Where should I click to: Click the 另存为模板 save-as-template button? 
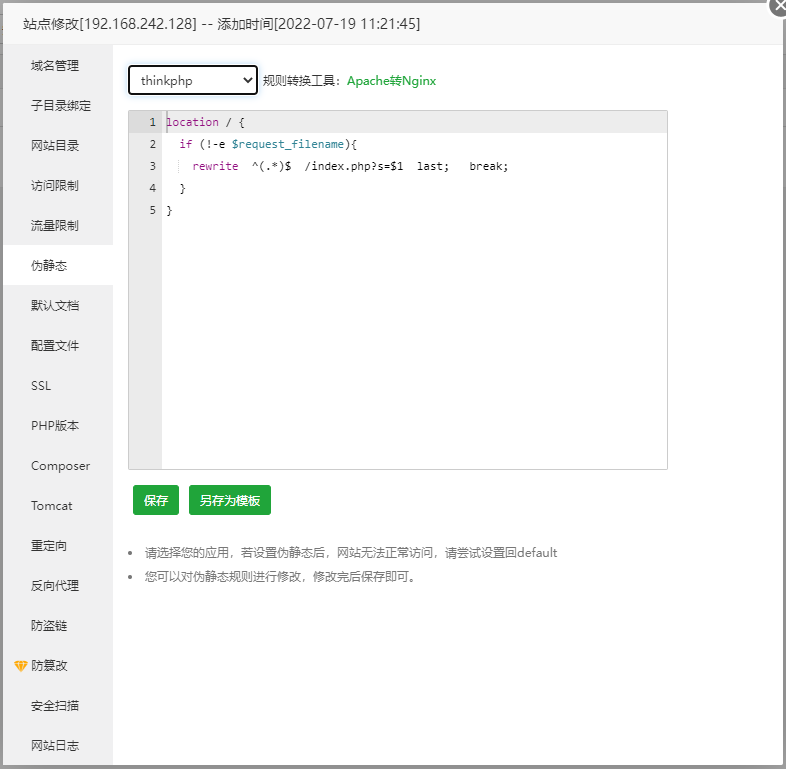point(230,500)
